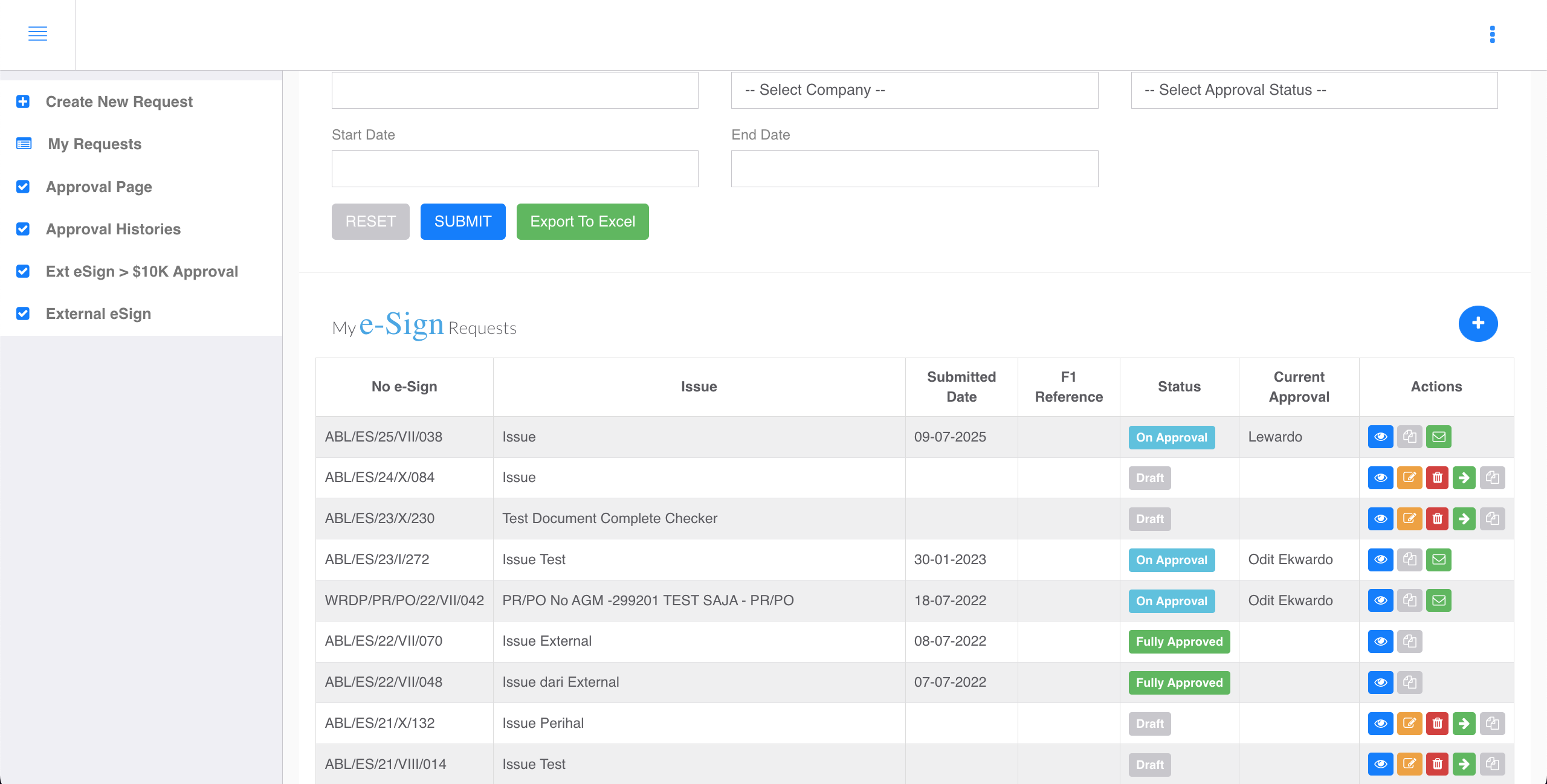Submit the search filter form
The height and width of the screenshot is (784, 1547).
[x=462, y=221]
